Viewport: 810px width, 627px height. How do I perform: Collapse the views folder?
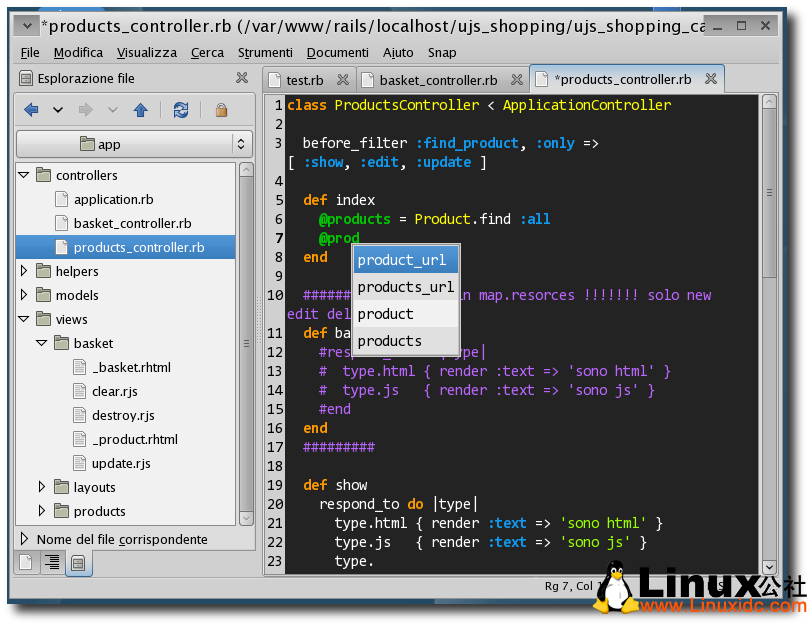click(24, 319)
